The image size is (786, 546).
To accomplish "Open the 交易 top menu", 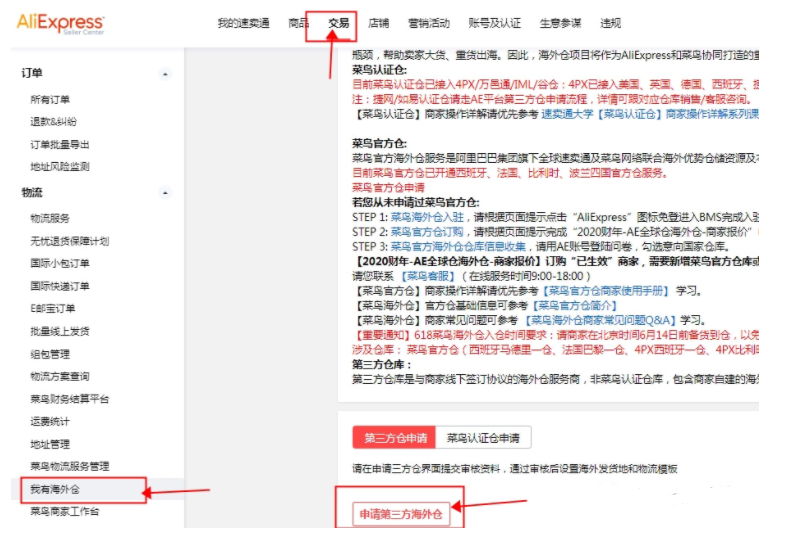I will [x=339, y=23].
